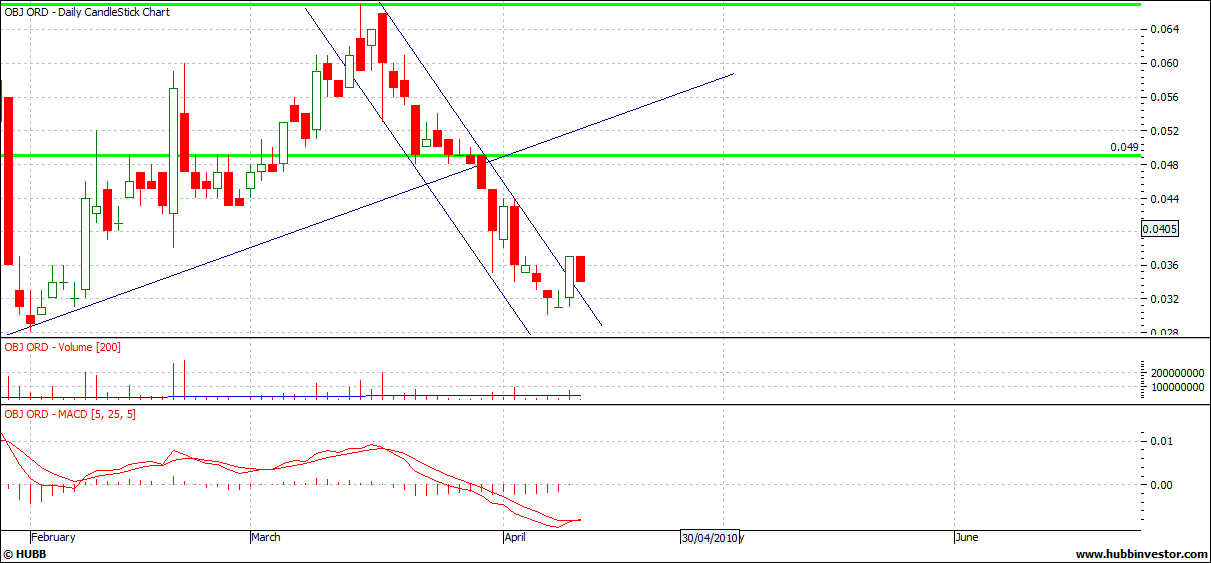Click the 0.049 support level label
This screenshot has height=563, width=1211.
(1124, 147)
